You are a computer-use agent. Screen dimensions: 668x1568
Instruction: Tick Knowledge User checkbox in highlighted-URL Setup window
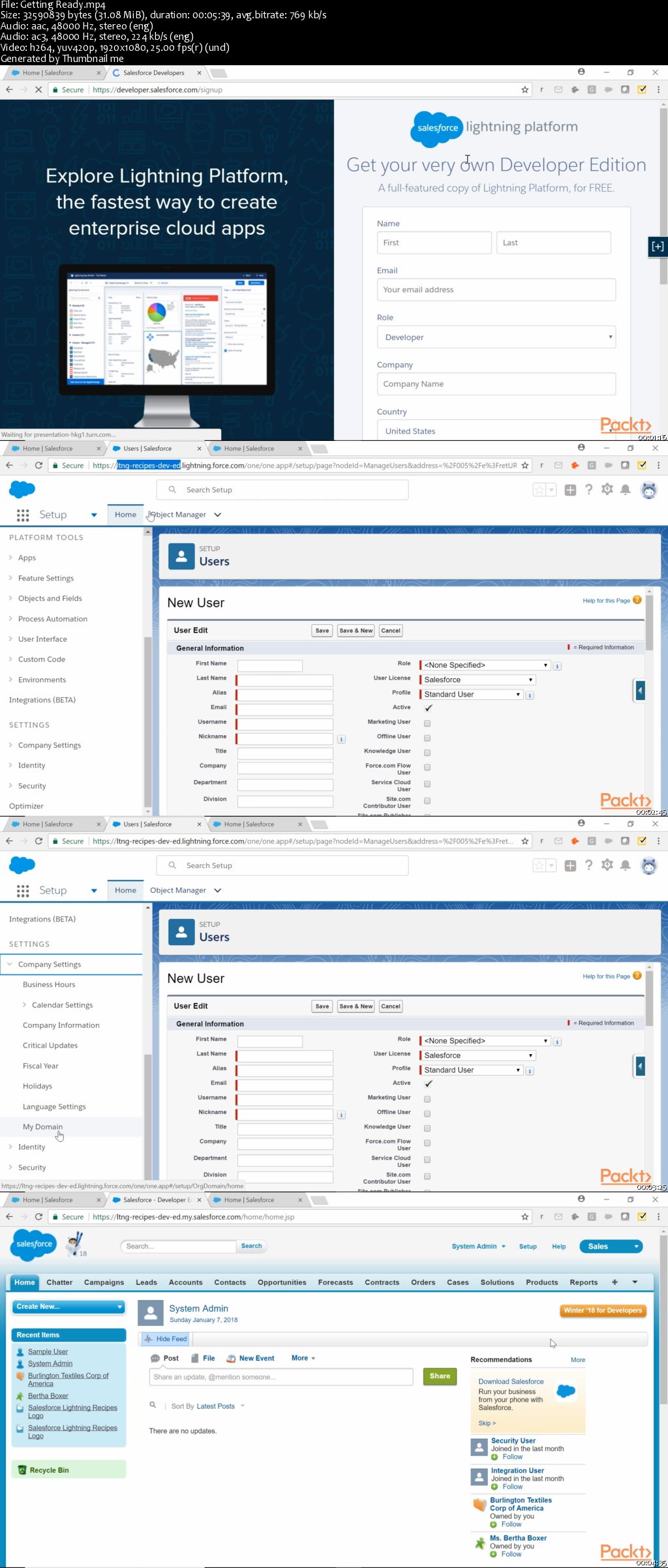(x=427, y=753)
